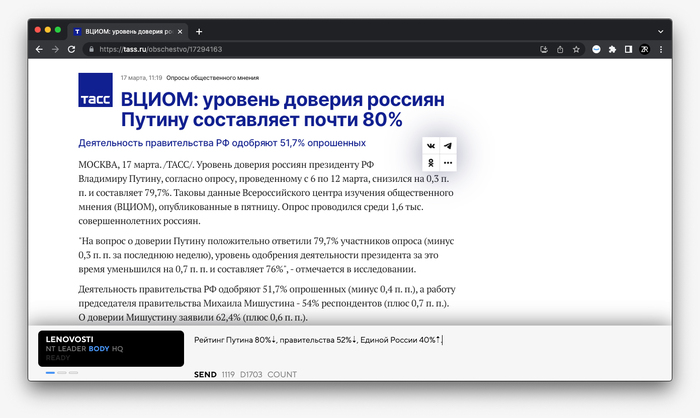The image size is (700, 418).
Task: Click the date 17 марта, 11:19
Action: pos(141,78)
